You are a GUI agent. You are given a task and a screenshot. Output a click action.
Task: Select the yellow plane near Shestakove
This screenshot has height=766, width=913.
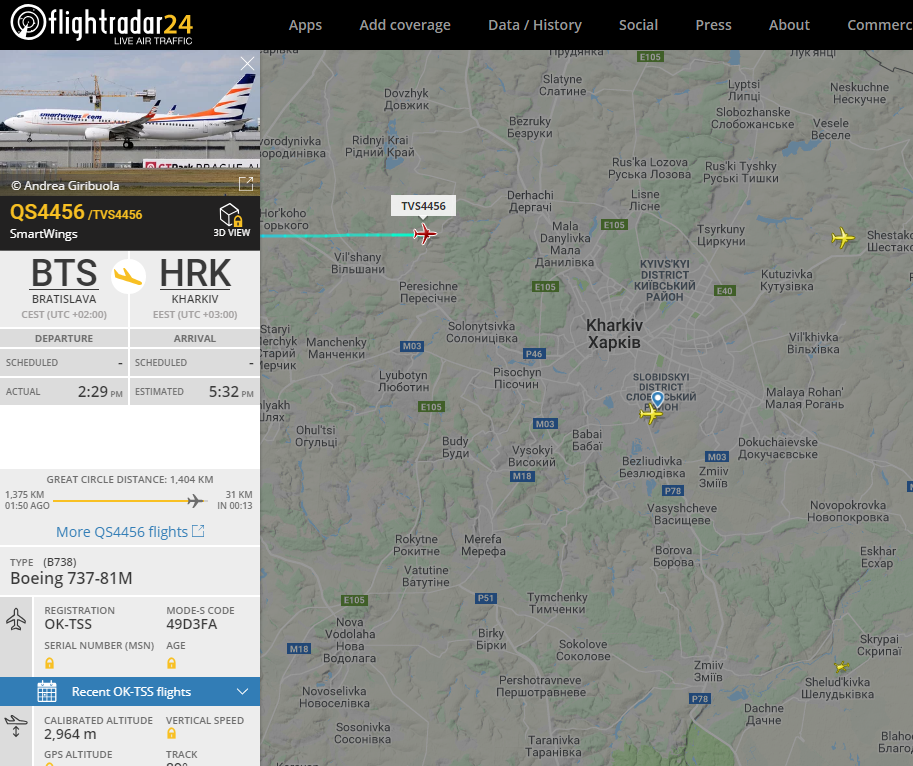coord(843,238)
